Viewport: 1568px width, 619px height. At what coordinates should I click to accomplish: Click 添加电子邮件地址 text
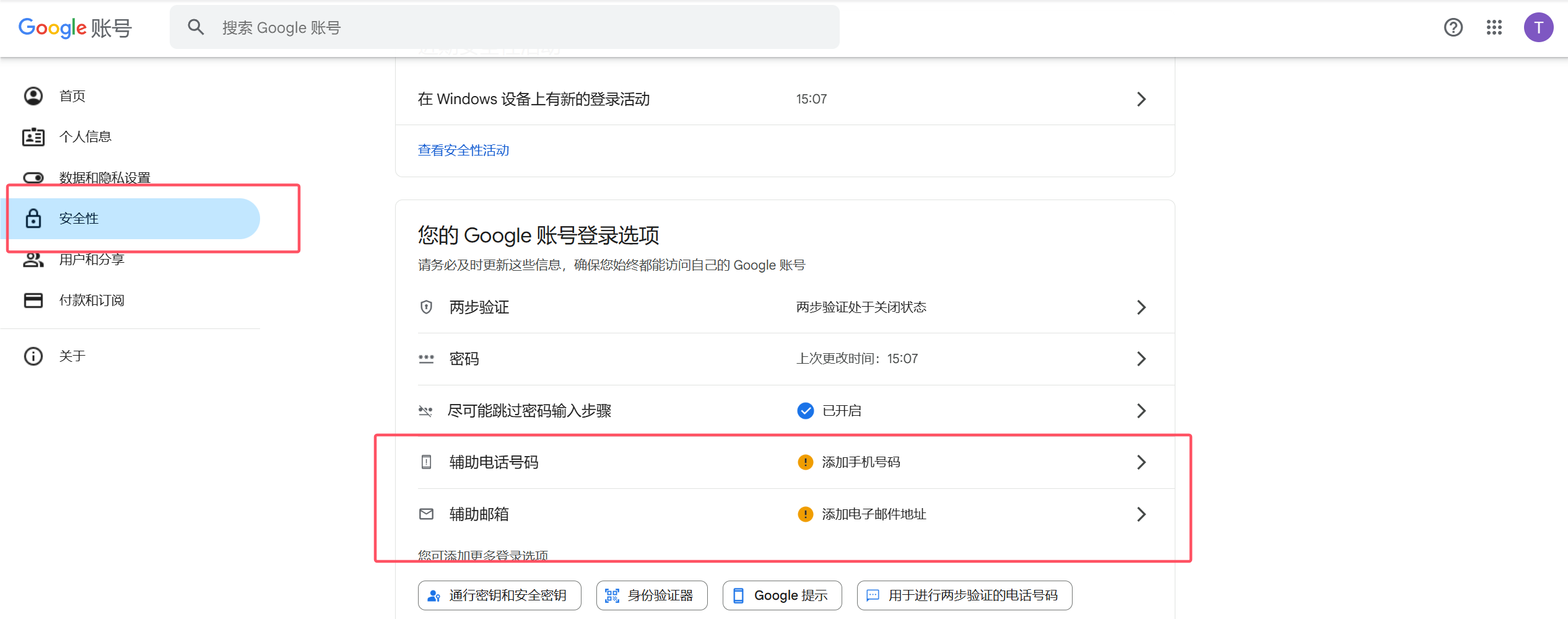click(x=874, y=514)
